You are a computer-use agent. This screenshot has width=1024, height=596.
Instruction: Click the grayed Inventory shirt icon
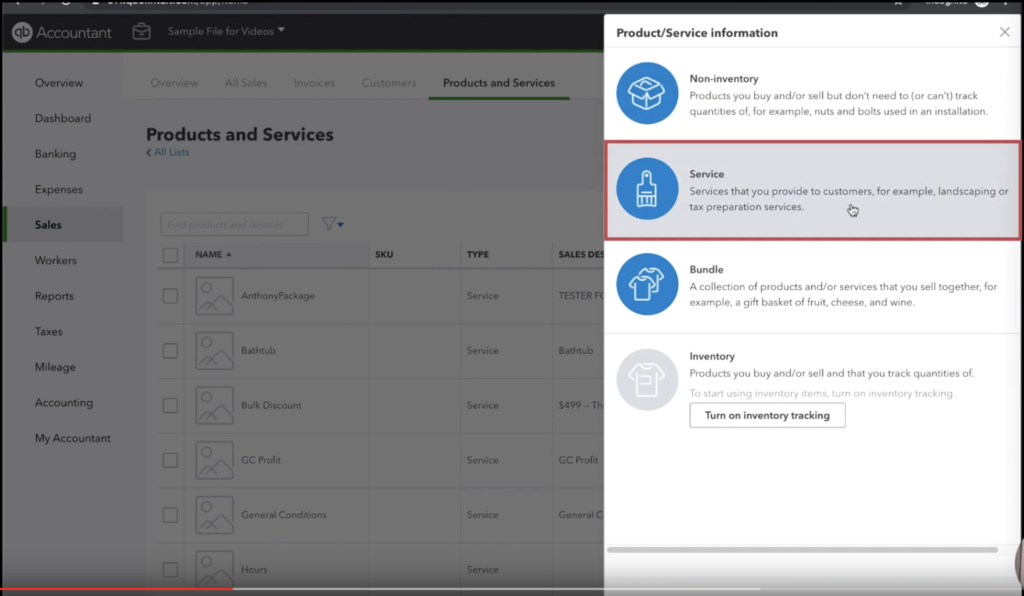(x=647, y=379)
